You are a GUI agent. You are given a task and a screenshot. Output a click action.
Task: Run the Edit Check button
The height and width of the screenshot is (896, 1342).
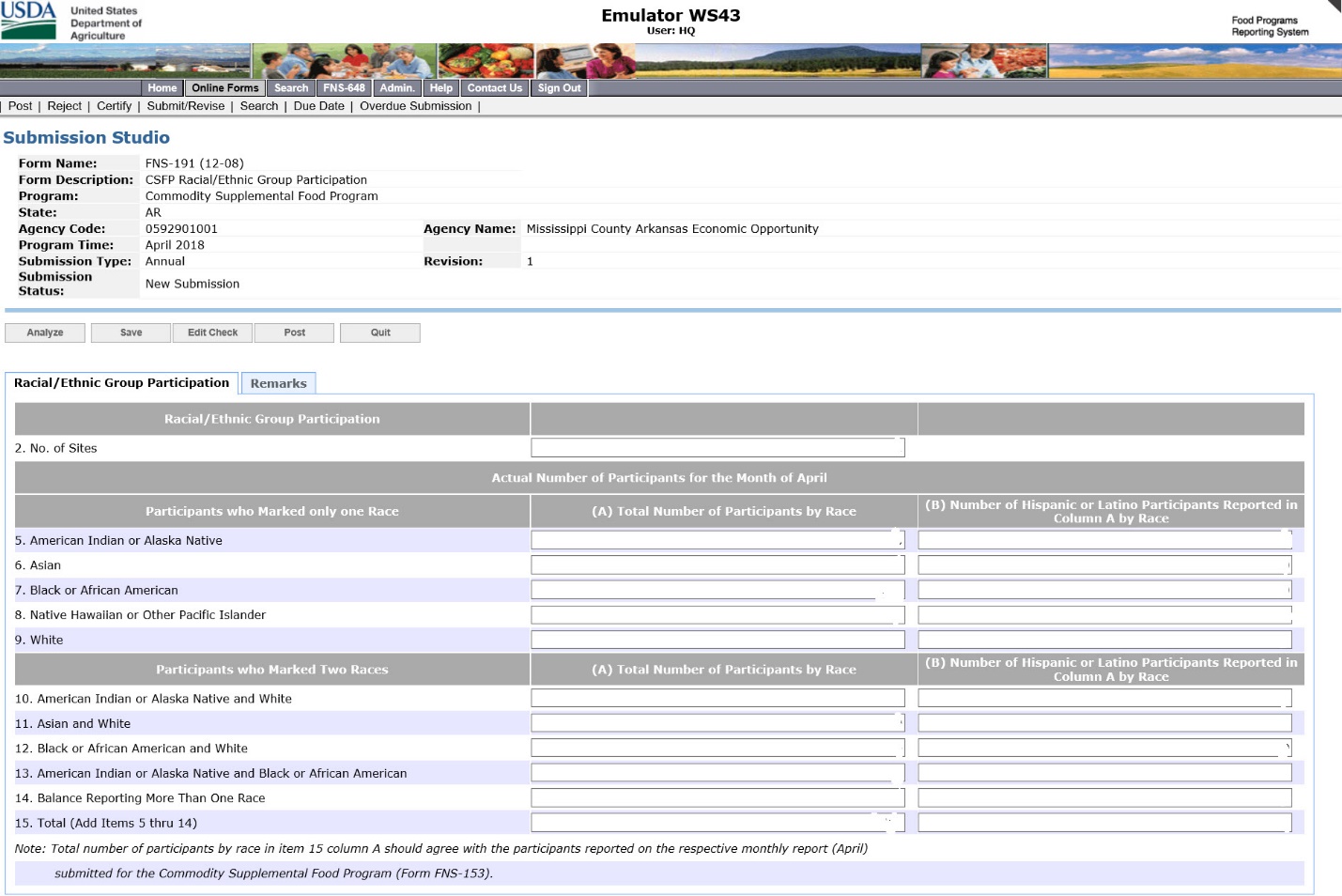[x=213, y=332]
